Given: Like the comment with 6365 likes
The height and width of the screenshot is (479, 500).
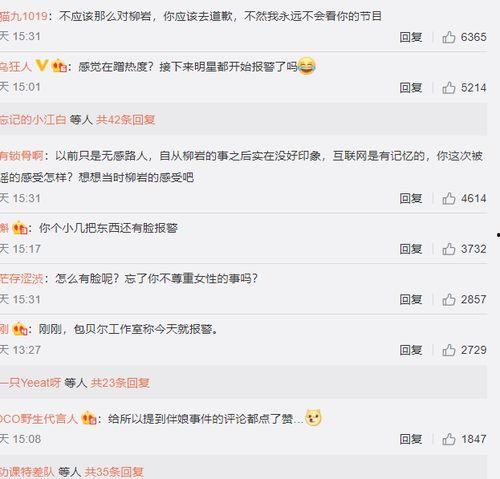Looking at the screenshot, I should coord(449,37).
